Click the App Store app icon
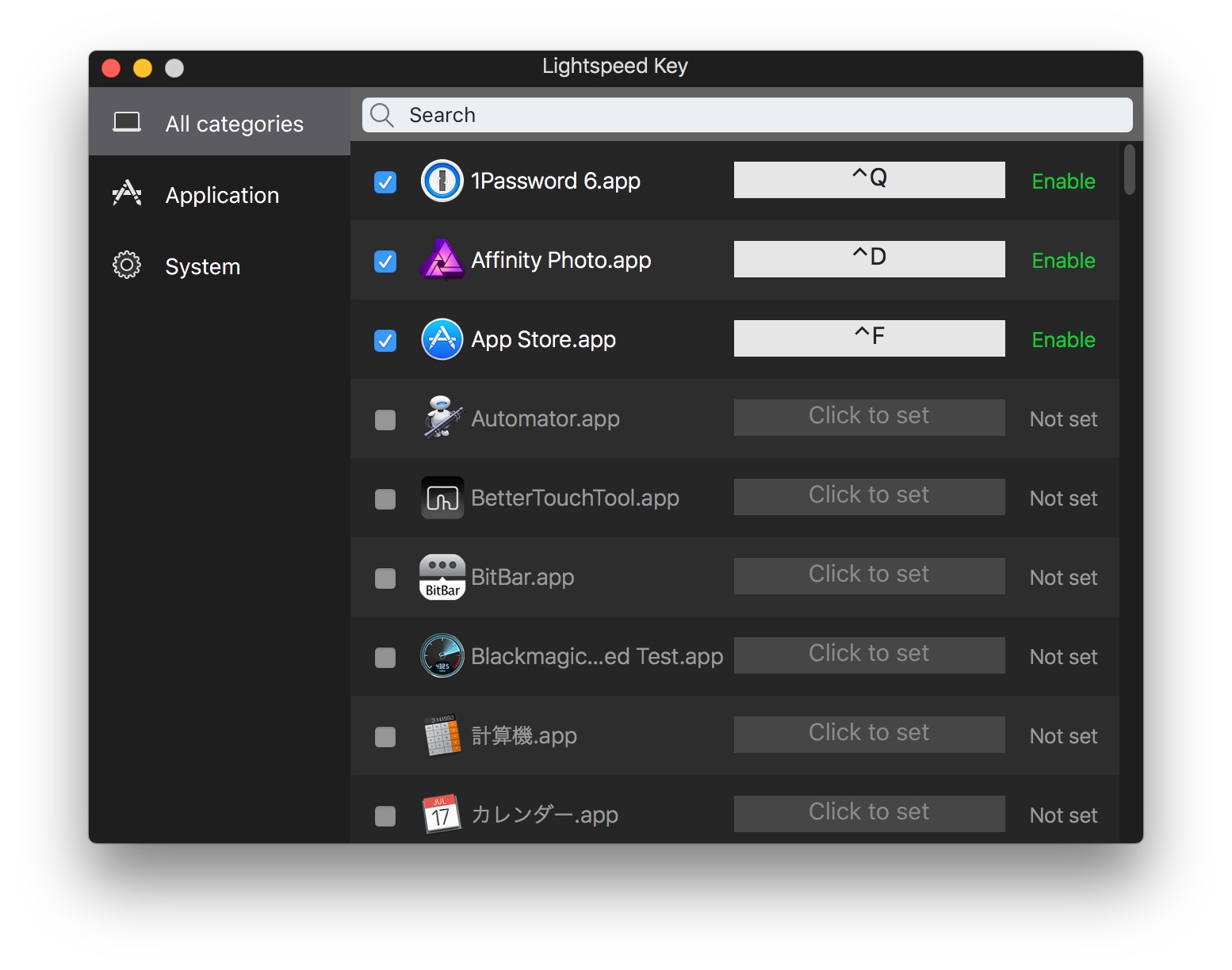Image resolution: width=1232 pixels, height=970 pixels. tap(442, 339)
